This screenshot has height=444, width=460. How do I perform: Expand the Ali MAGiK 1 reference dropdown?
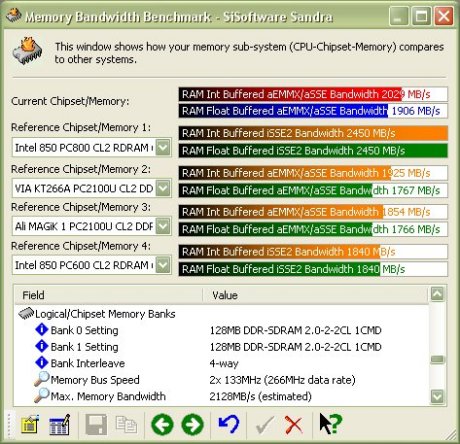pos(163,226)
